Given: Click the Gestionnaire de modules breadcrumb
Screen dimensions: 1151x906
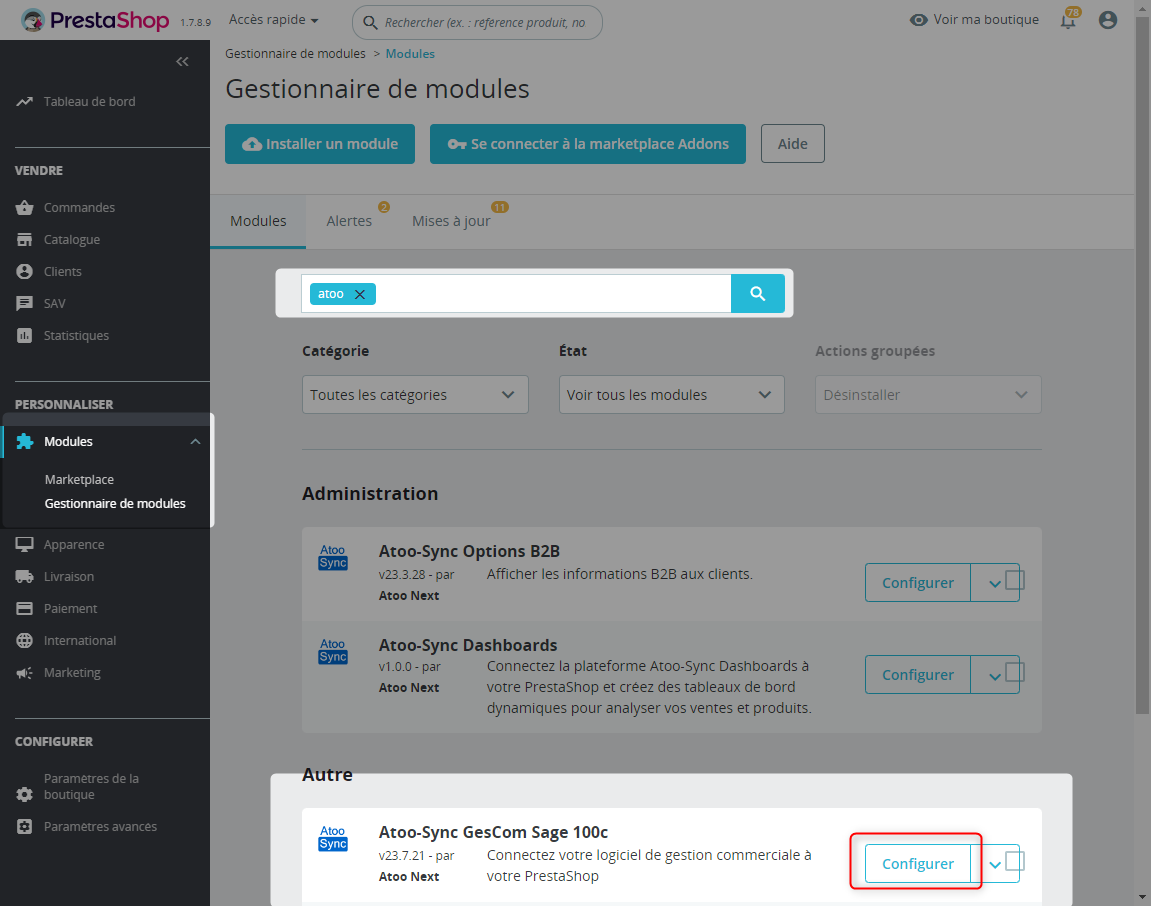Looking at the screenshot, I should point(295,54).
